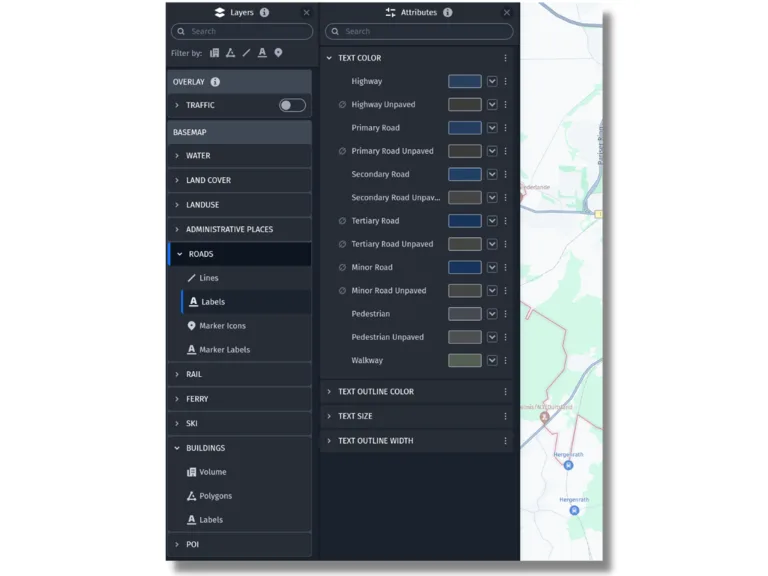Viewport: 768px width, 576px height.
Task: Click the link icon beside Highway Unpaved
Action: pyautogui.click(x=342, y=104)
